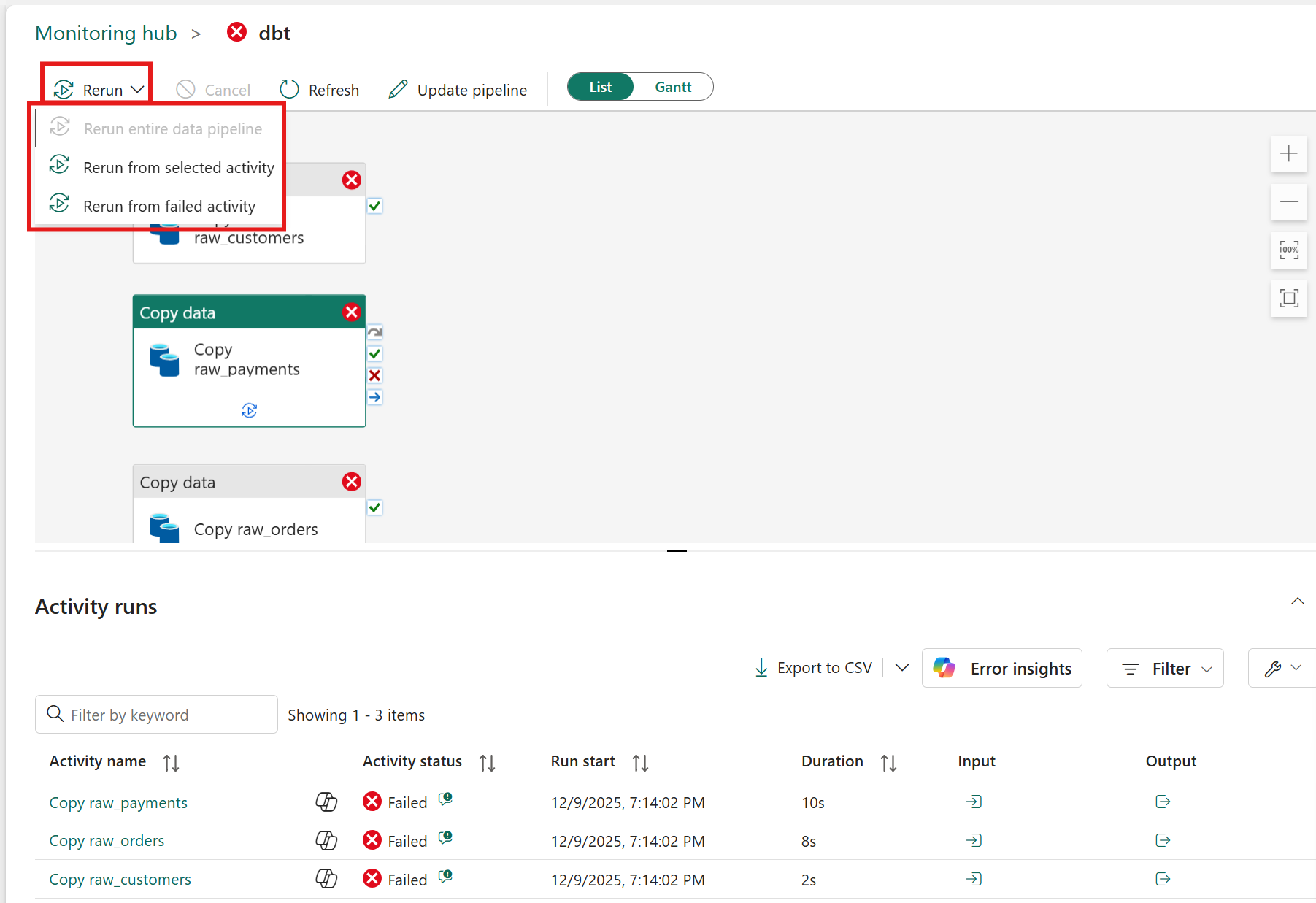Click the fit to screen icon
Screen dimensions: 1316x903
[x=1289, y=299]
